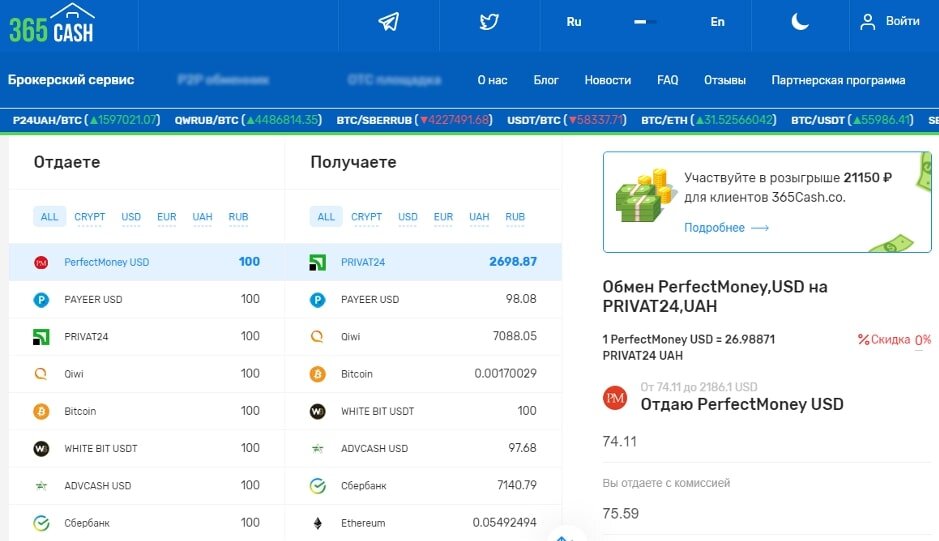Click Сбербанк icon in Отдаете list
Screen dimensions: 939x541
[x=41, y=523]
